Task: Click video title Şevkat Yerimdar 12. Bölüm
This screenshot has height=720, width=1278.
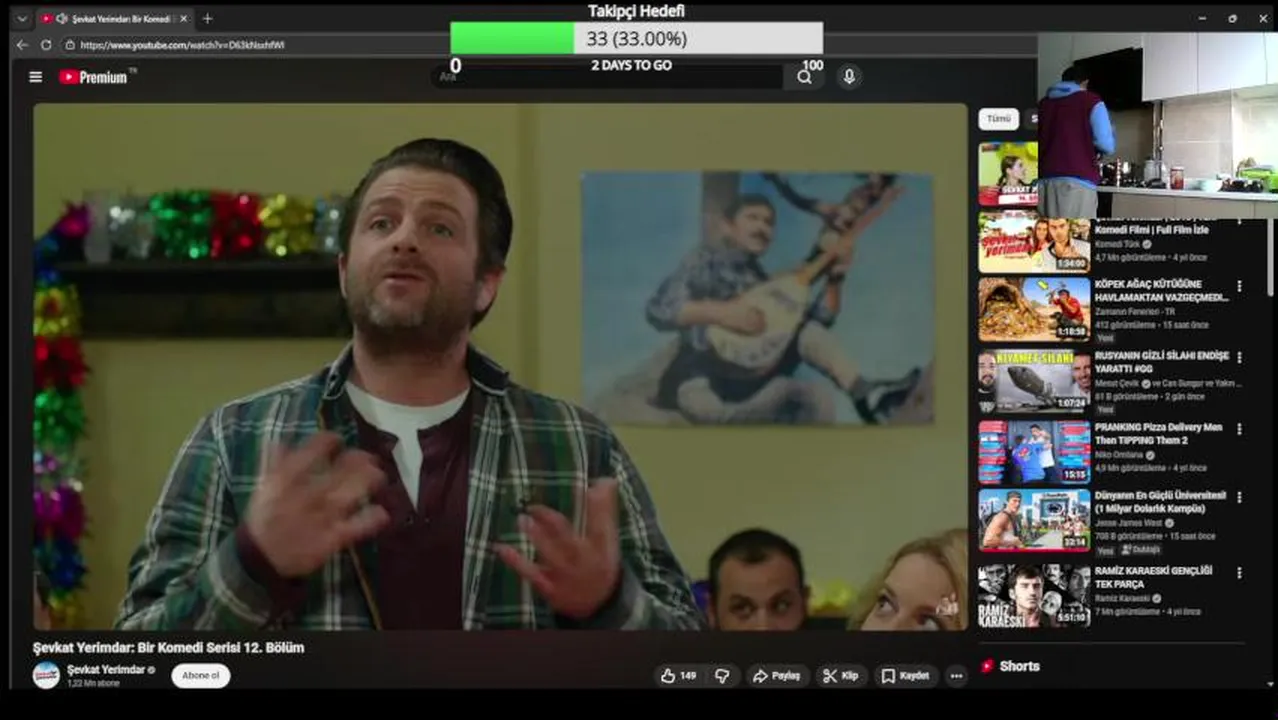Action: (x=168, y=647)
